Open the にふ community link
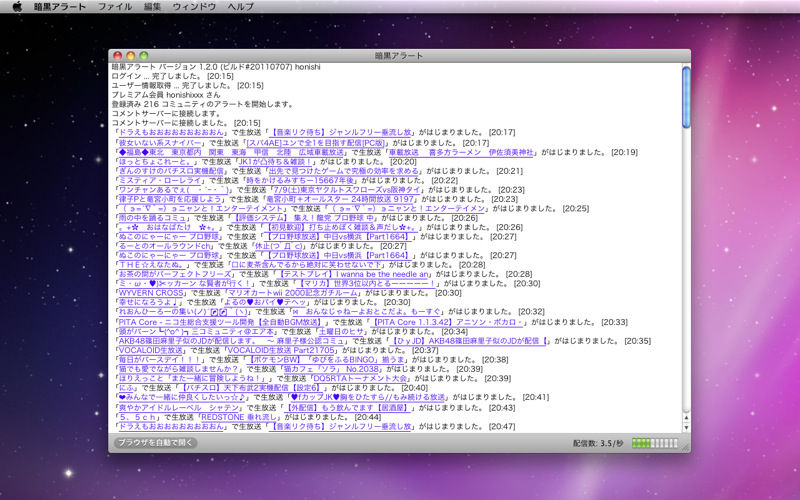Screen dimensions: 800x500 coord(126,388)
